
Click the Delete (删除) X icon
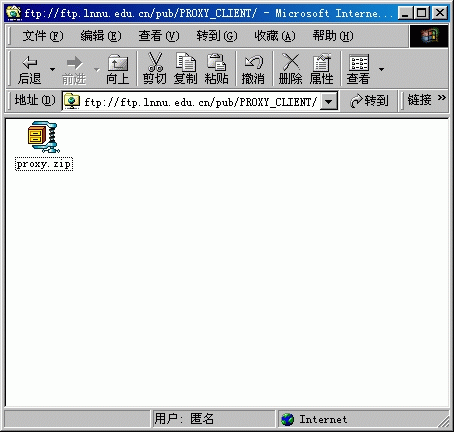point(291,62)
